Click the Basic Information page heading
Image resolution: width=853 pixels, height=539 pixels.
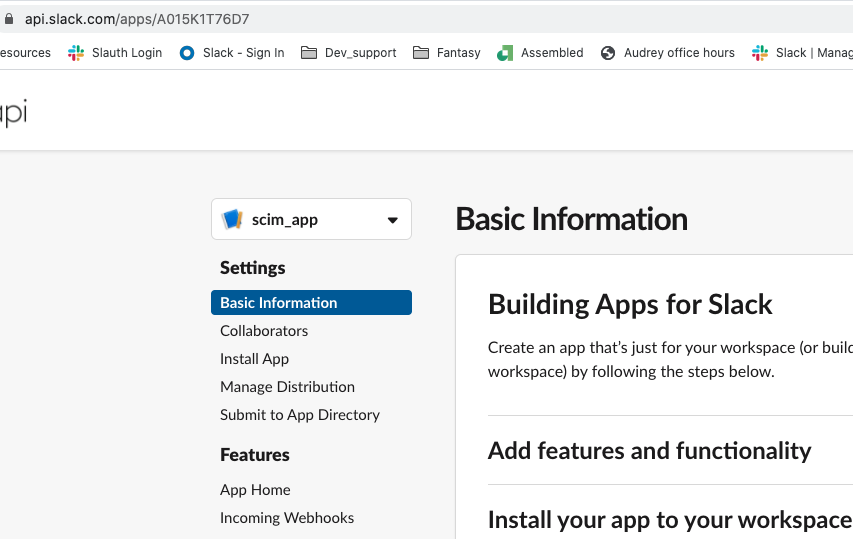[x=571, y=219]
